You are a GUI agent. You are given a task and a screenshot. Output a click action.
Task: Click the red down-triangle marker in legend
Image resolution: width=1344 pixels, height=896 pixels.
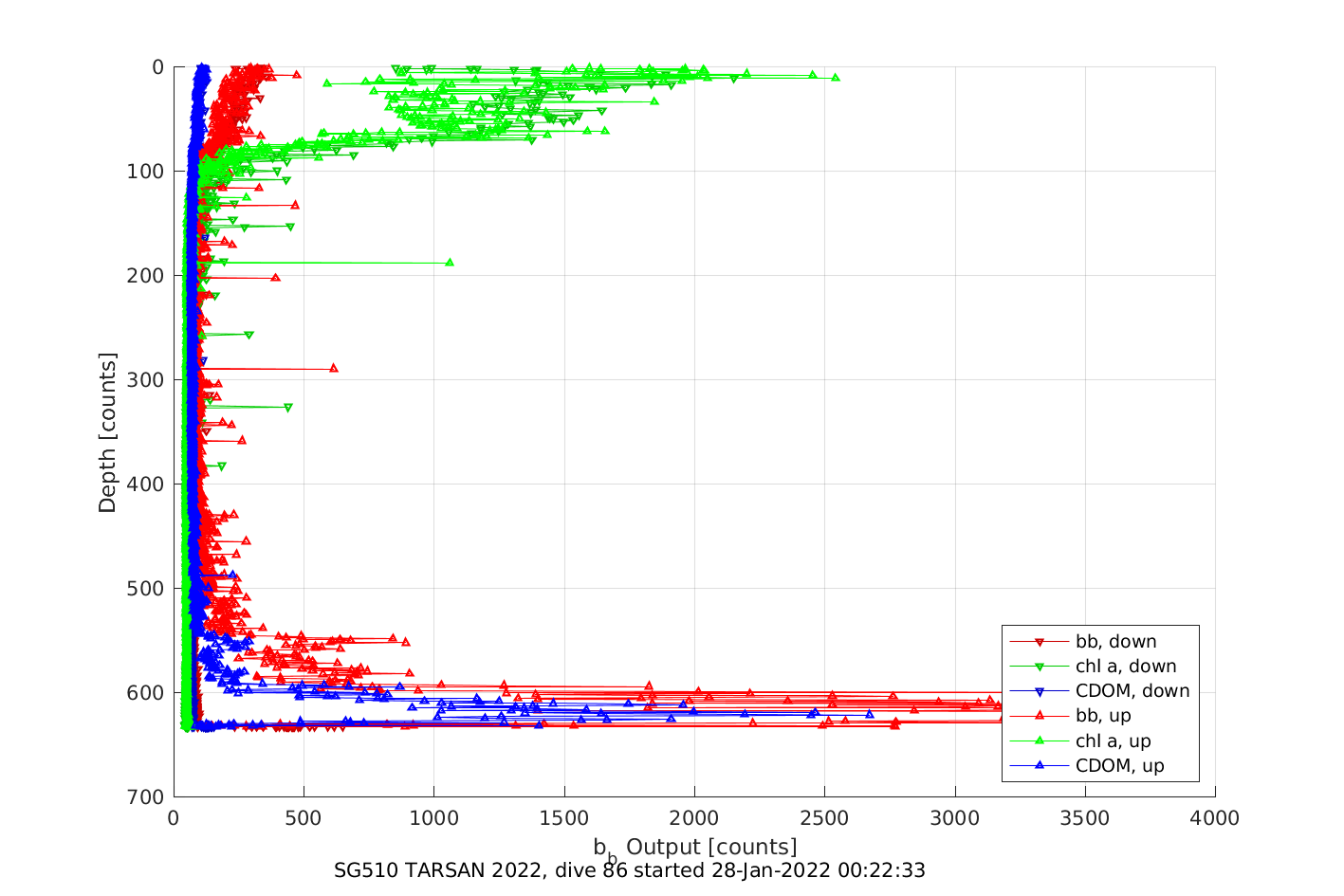1039,643
